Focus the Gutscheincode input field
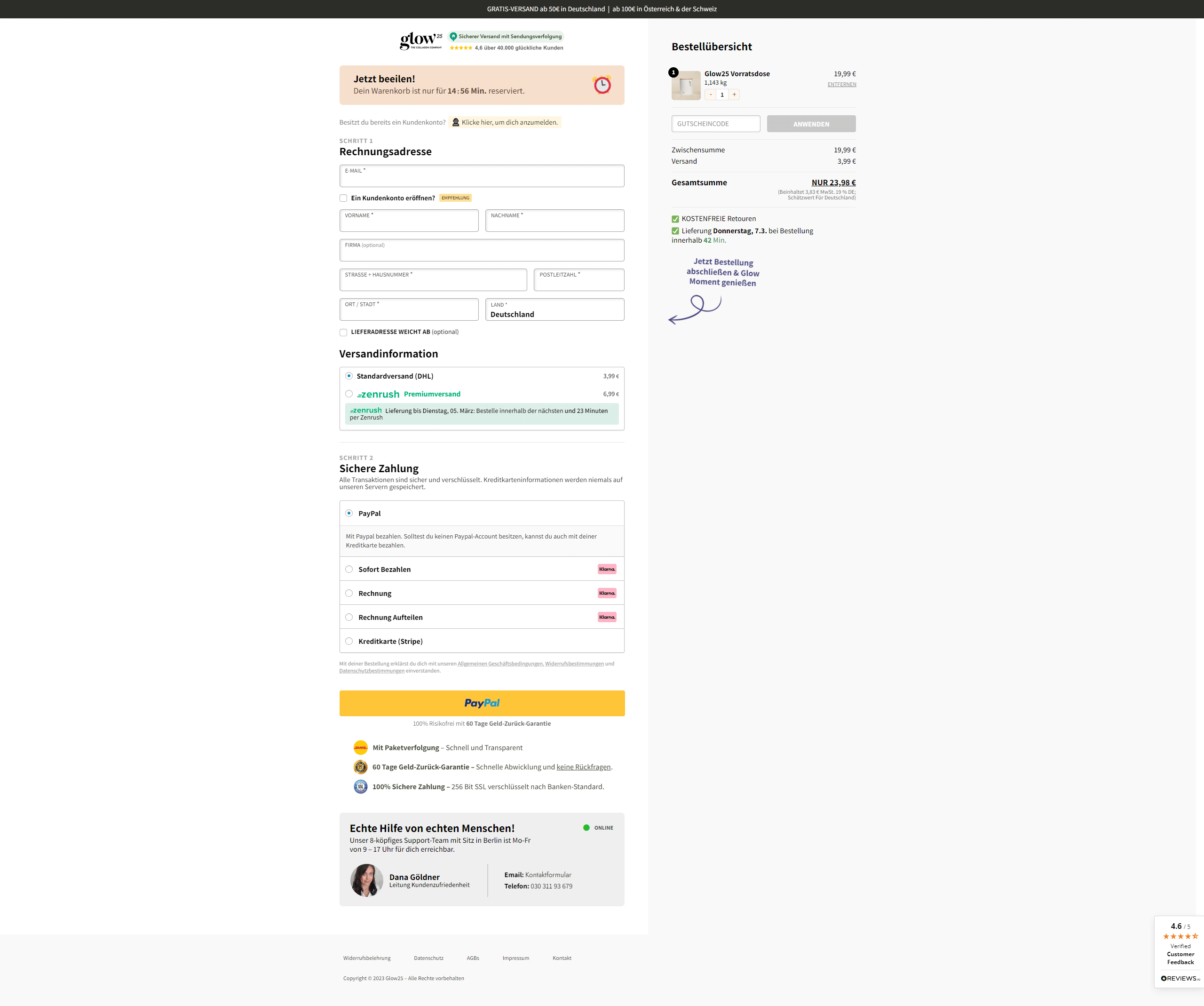The height and width of the screenshot is (1006, 1204). pos(715,124)
